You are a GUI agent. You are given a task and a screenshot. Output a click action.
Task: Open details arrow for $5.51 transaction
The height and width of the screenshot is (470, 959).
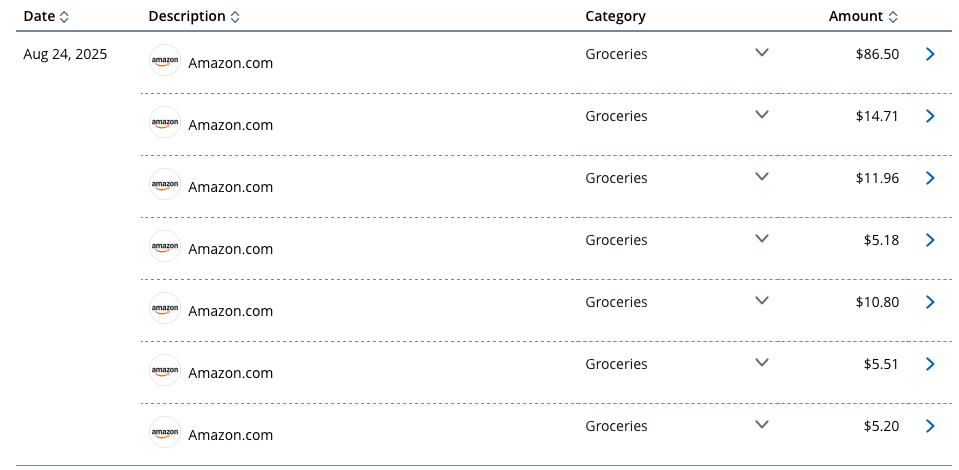pyautogui.click(x=930, y=364)
